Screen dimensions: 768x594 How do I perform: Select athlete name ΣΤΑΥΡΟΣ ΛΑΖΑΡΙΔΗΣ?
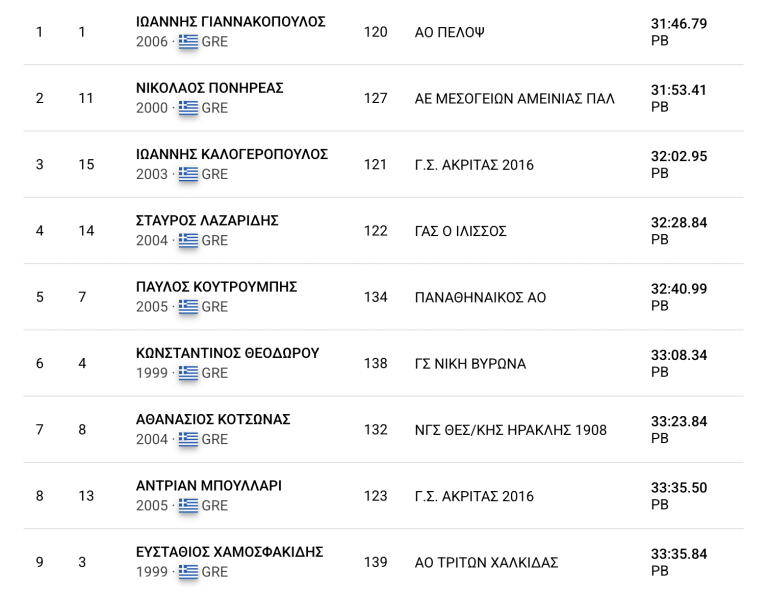click(207, 221)
